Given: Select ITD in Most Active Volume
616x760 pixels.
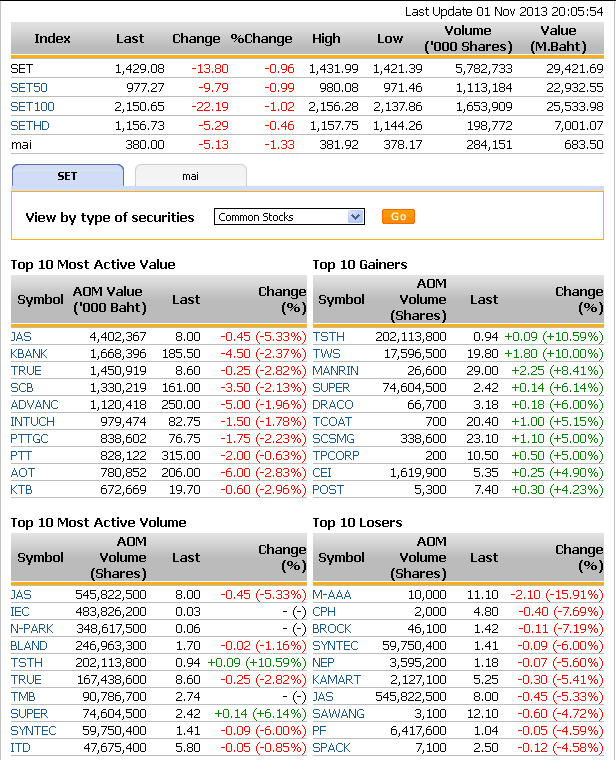Looking at the screenshot, I should point(20,747).
